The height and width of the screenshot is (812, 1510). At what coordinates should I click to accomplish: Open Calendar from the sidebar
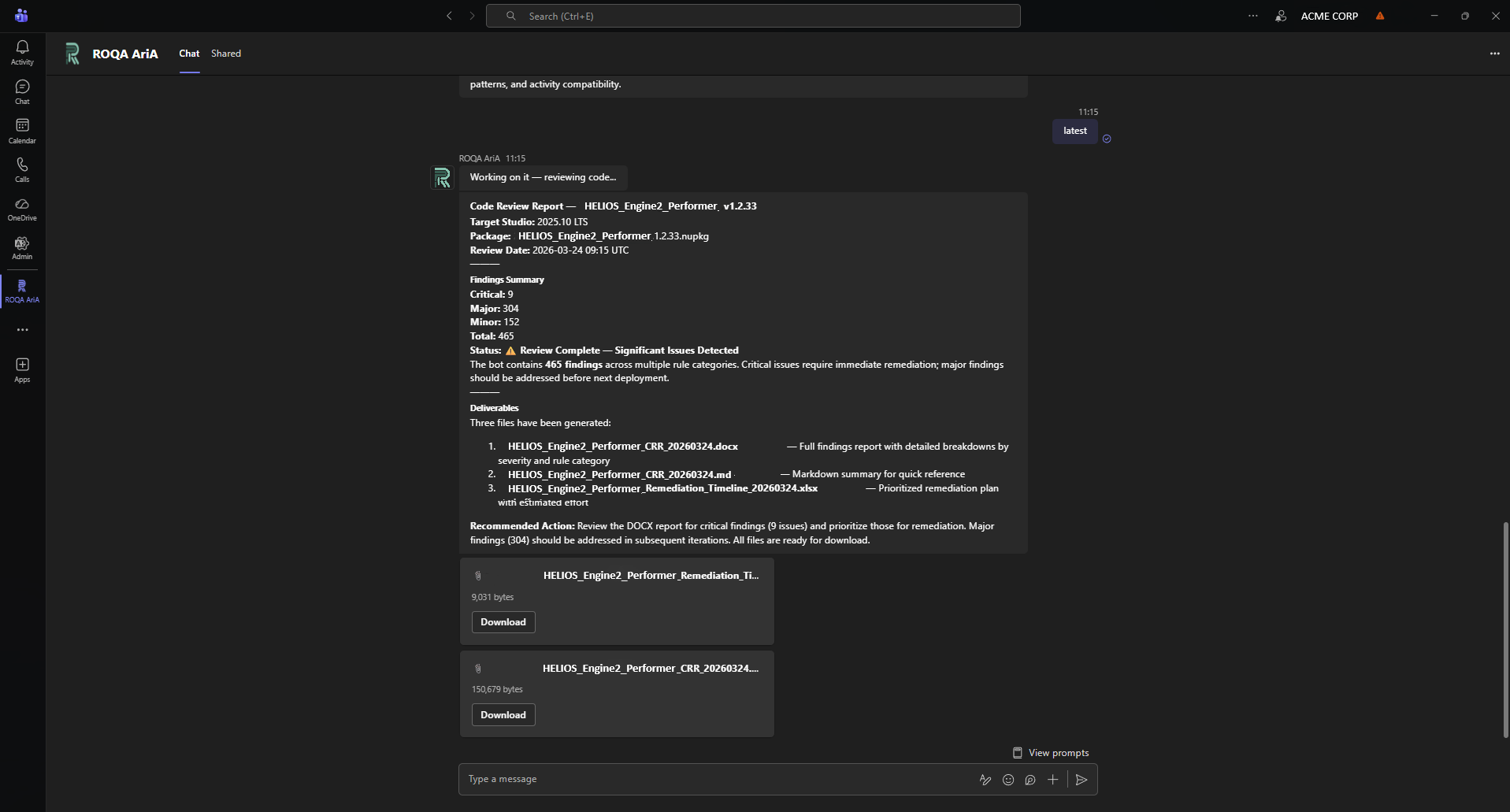pyautogui.click(x=22, y=131)
